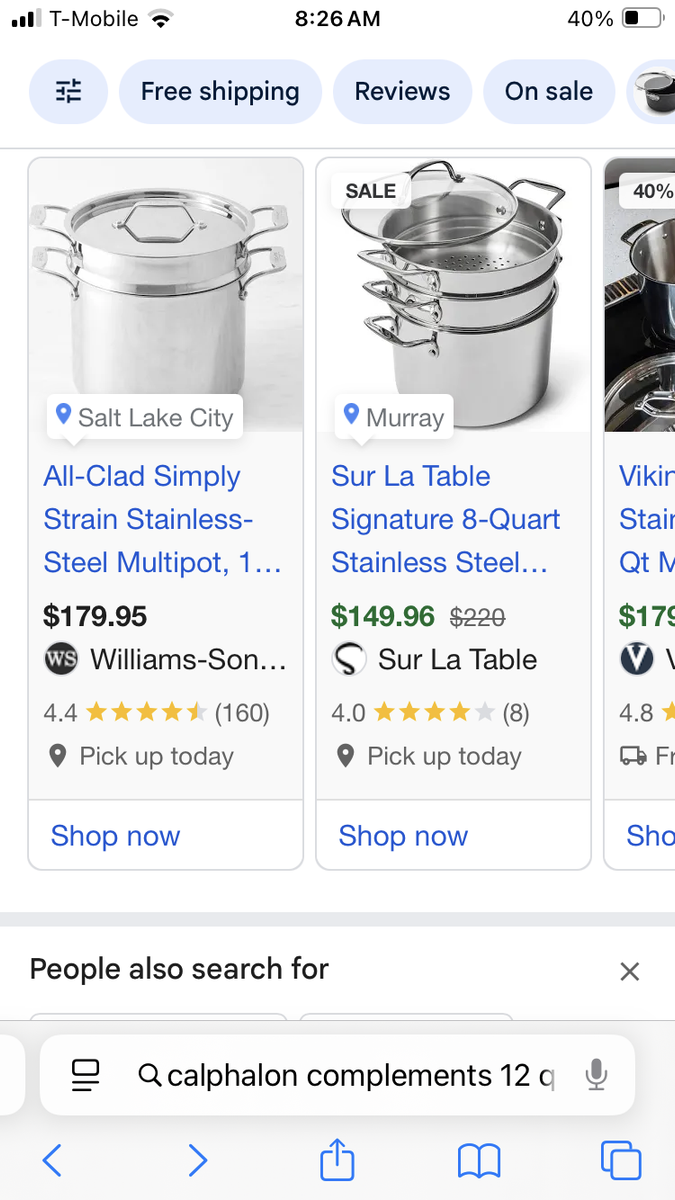Open the filters settings icon
The width and height of the screenshot is (675, 1200).
(x=68, y=92)
